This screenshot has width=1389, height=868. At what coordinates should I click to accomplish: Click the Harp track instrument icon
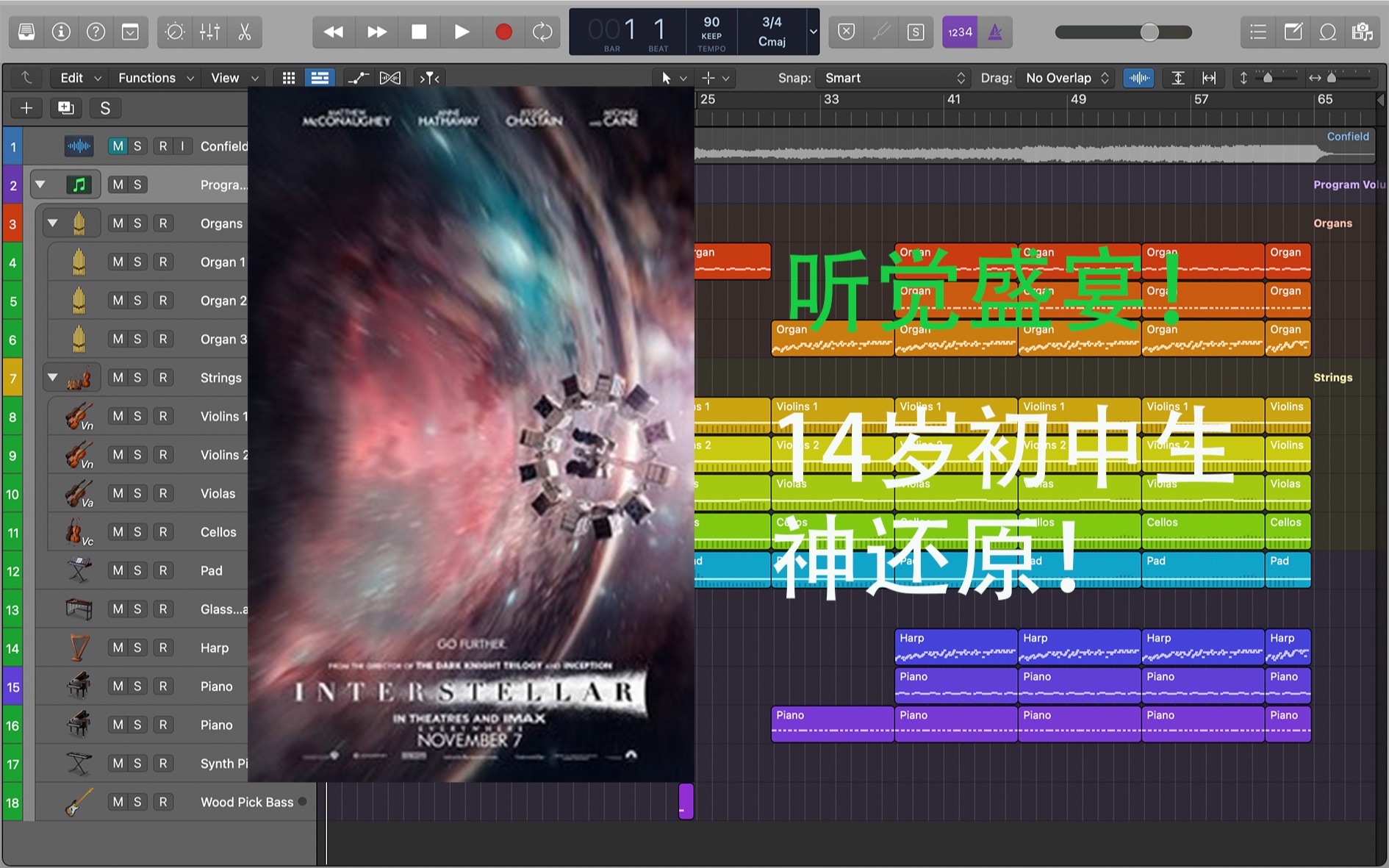pyautogui.click(x=79, y=648)
